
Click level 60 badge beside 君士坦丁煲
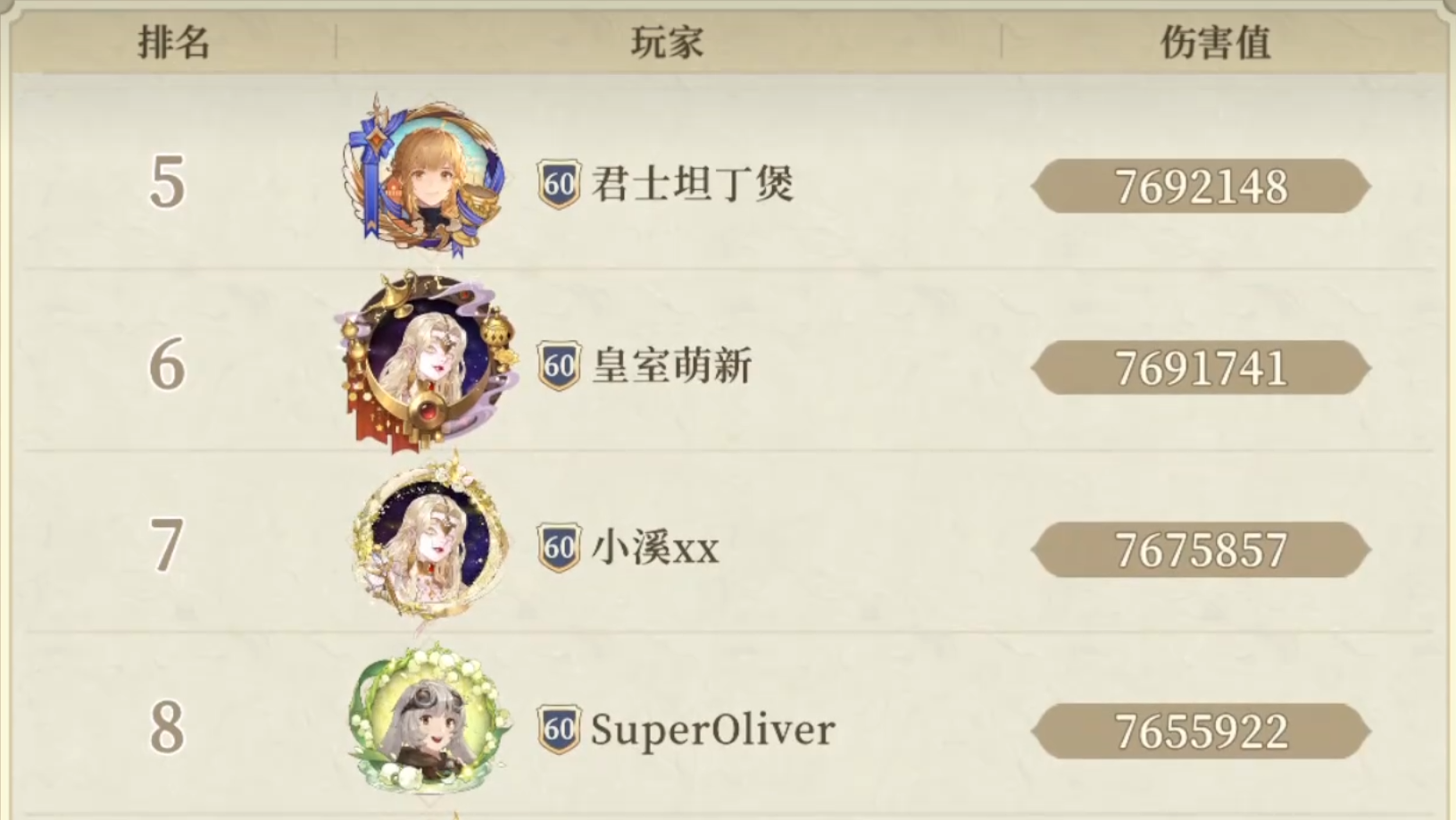tap(560, 185)
